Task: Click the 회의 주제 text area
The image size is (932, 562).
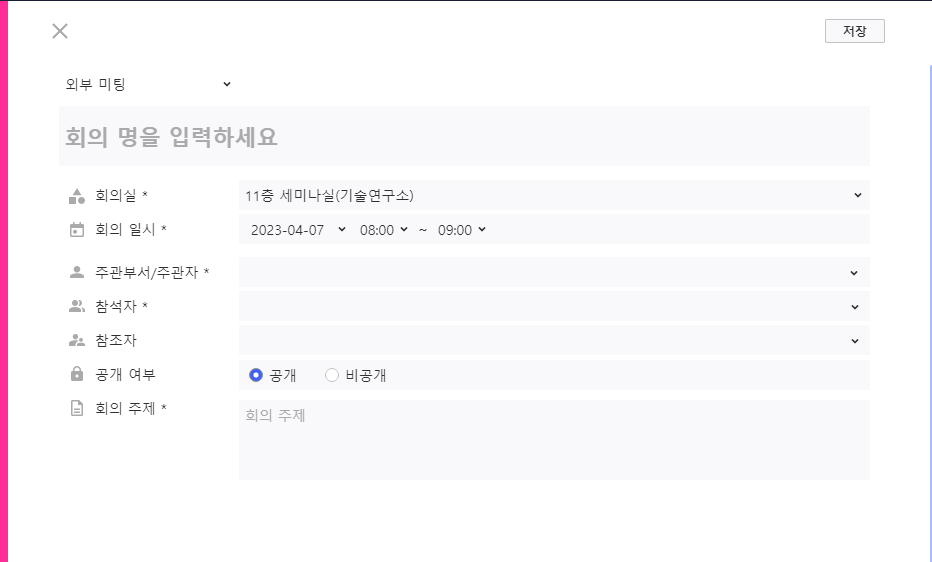Action: [554, 440]
